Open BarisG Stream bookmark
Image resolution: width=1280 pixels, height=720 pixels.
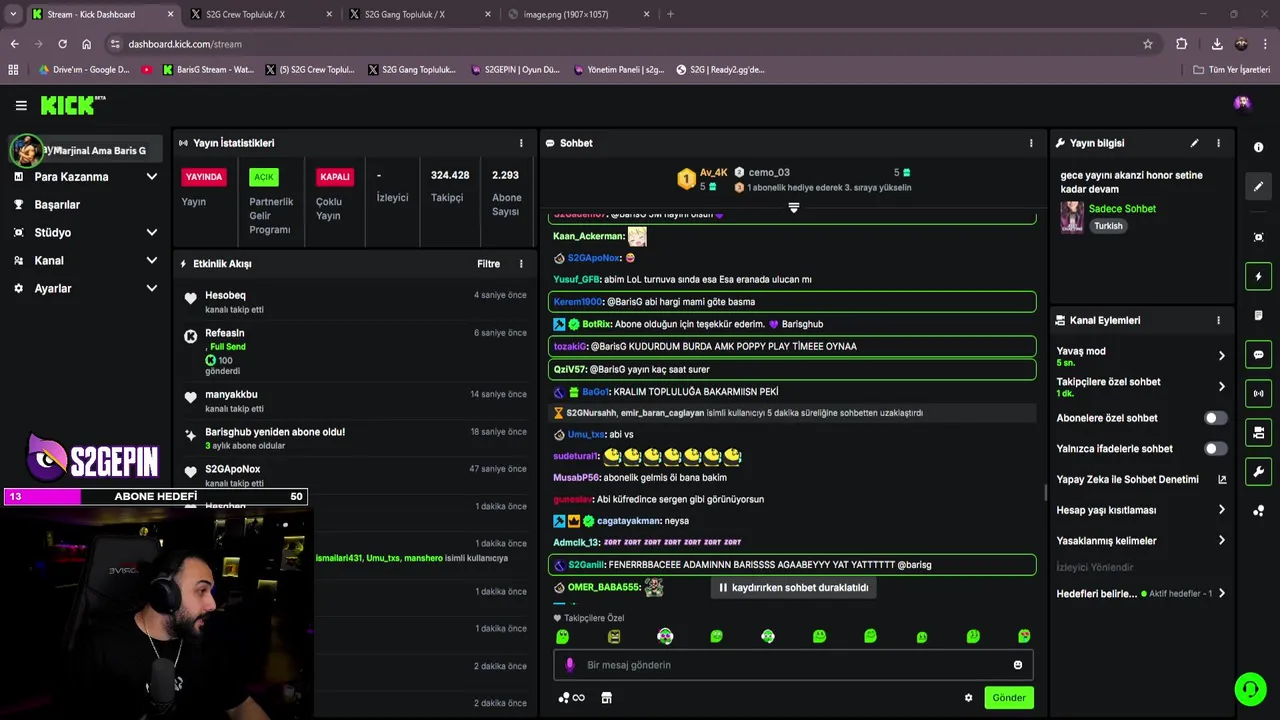208,70
